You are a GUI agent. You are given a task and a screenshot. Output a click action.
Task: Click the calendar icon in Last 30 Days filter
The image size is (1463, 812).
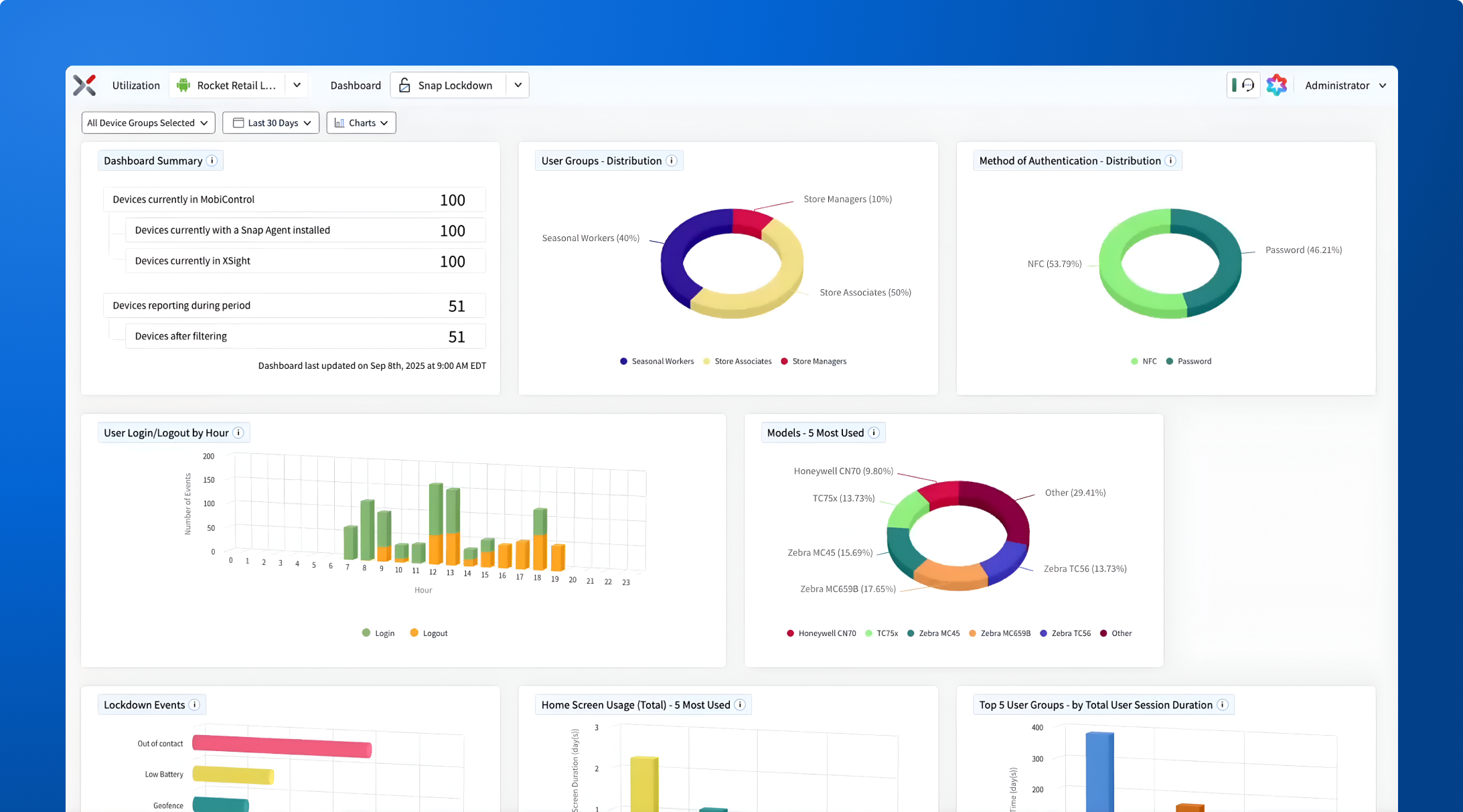pos(238,123)
